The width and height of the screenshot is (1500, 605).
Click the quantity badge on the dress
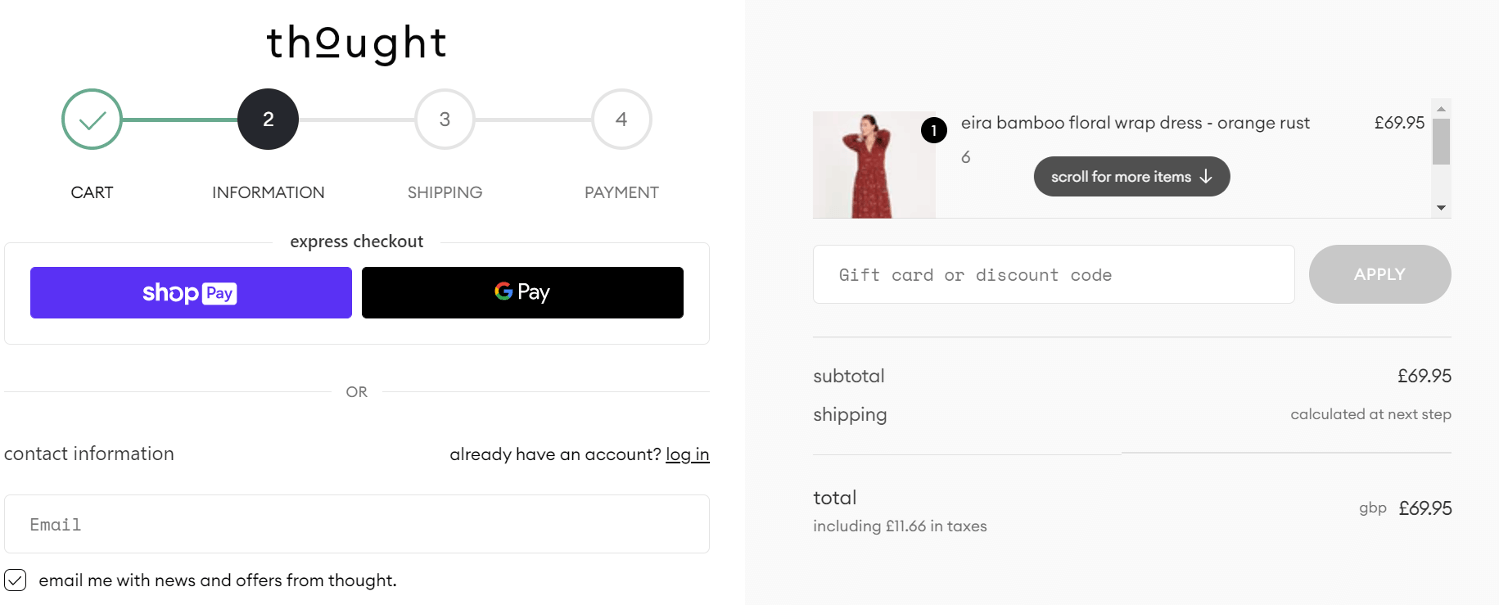click(x=932, y=130)
